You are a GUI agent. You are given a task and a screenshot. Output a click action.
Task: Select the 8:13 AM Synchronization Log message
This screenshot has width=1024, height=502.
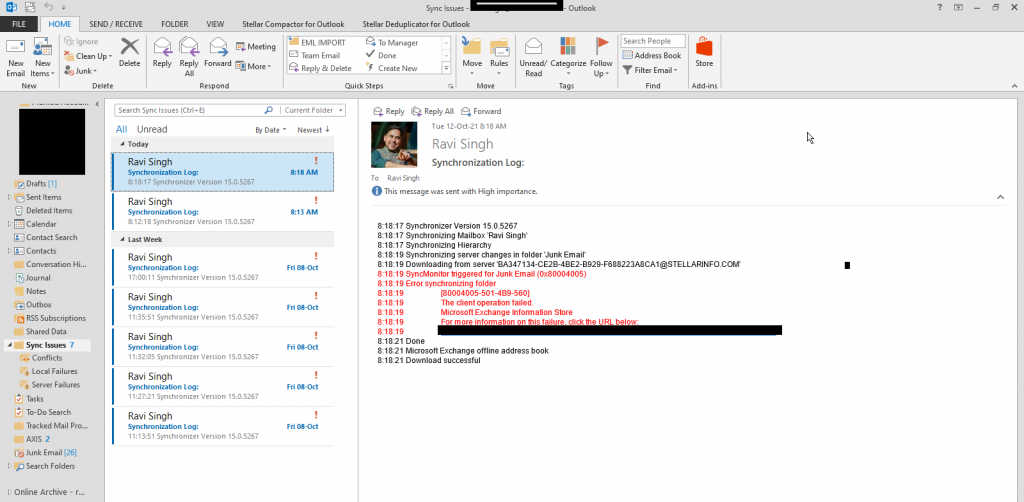point(223,212)
